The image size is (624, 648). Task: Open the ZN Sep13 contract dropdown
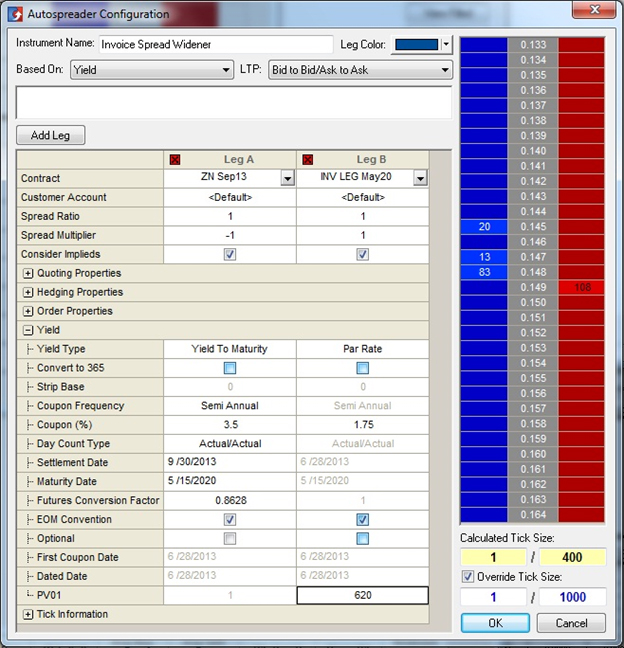pos(287,178)
